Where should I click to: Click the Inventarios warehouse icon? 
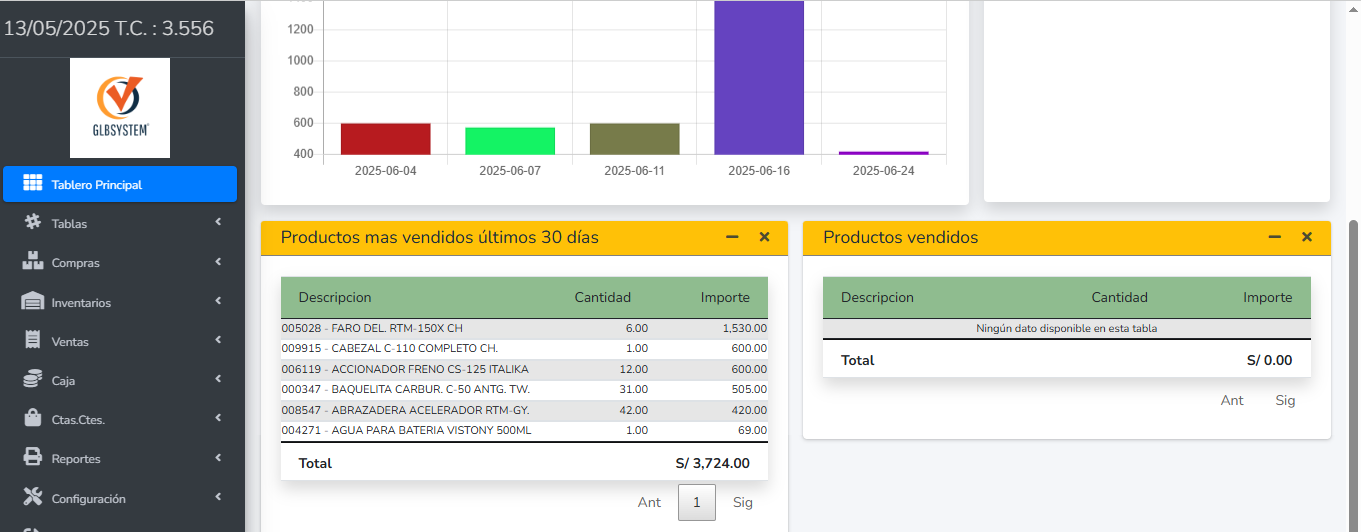[32, 302]
